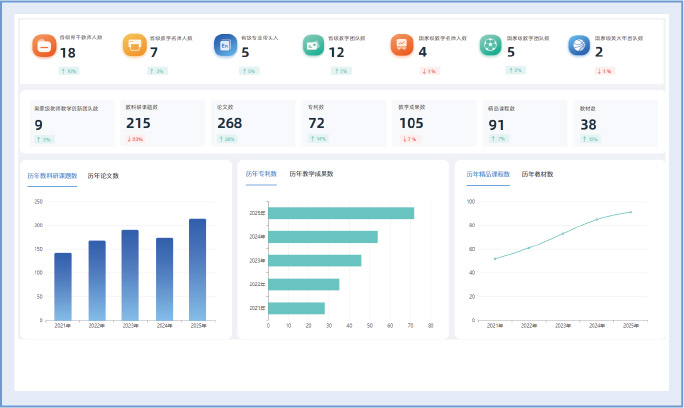This screenshot has height=408, width=684.
Task: Click the 教材数 card showing 38
Action: [x=614, y=122]
